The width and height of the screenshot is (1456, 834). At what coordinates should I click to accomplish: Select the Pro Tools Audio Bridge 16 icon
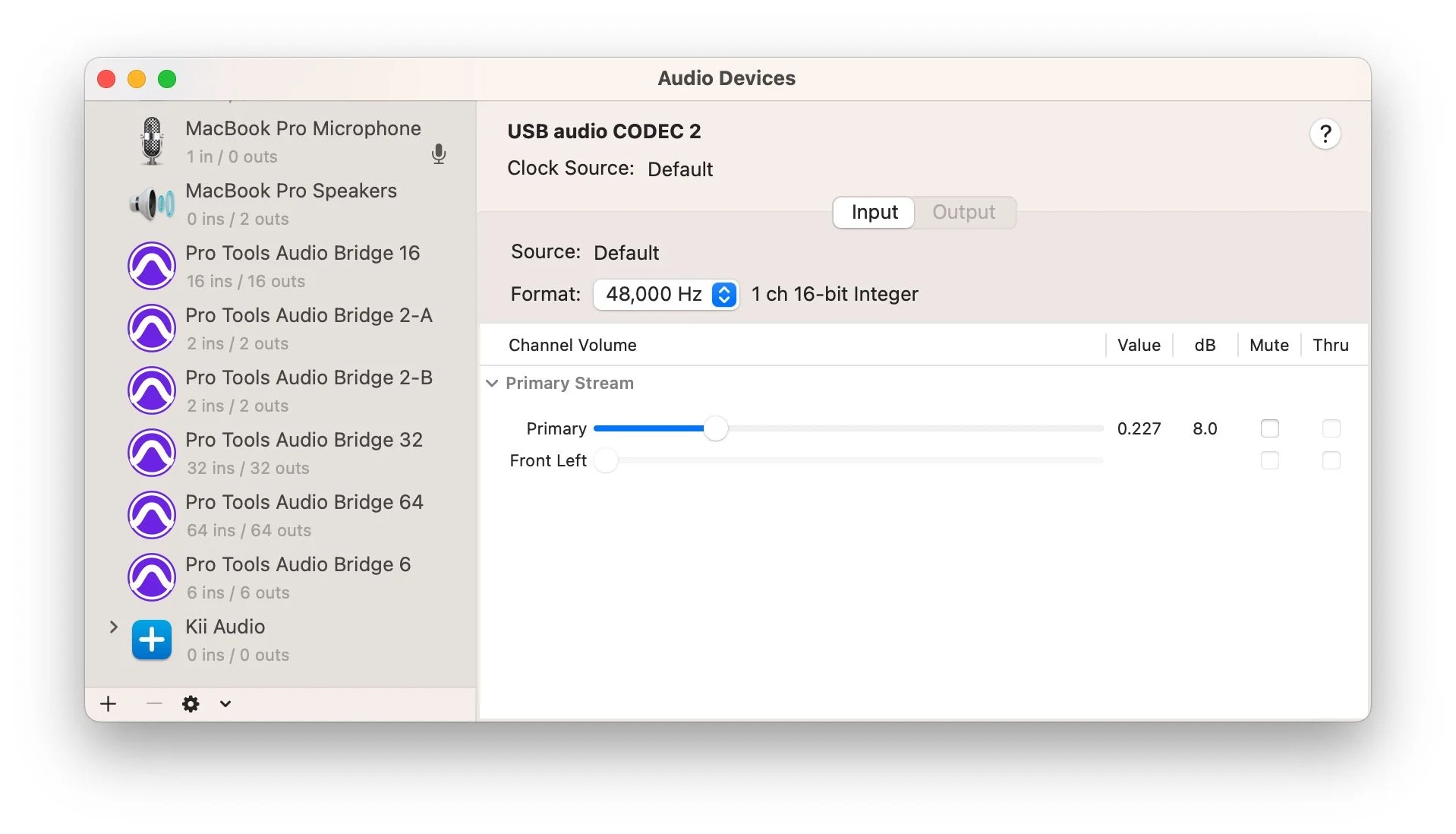(x=152, y=266)
